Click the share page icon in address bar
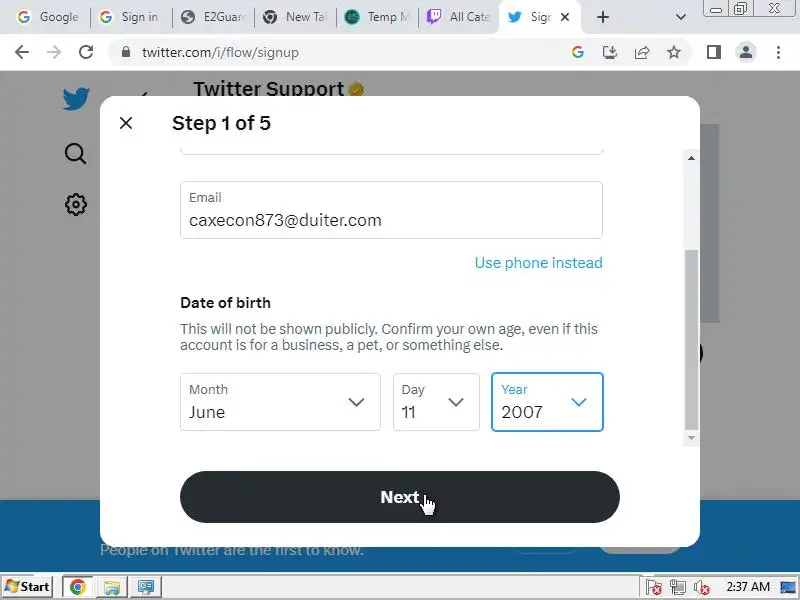This screenshot has width=800, height=600. [x=642, y=52]
